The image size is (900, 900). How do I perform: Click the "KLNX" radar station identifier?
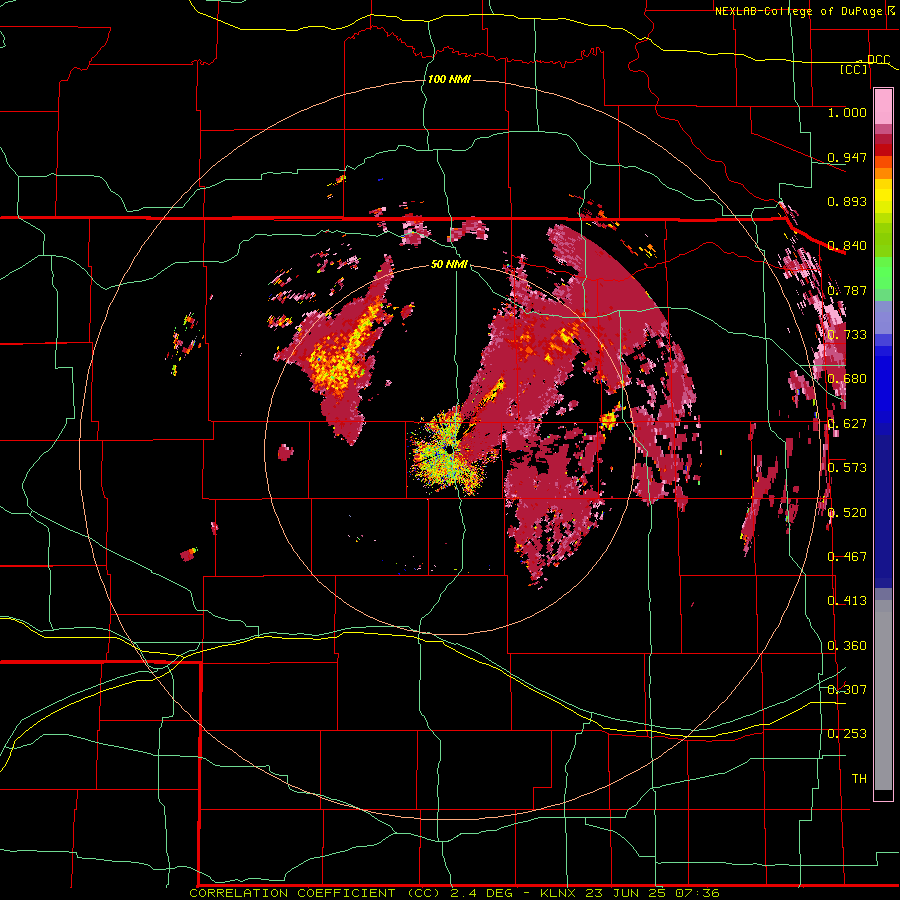point(557,893)
